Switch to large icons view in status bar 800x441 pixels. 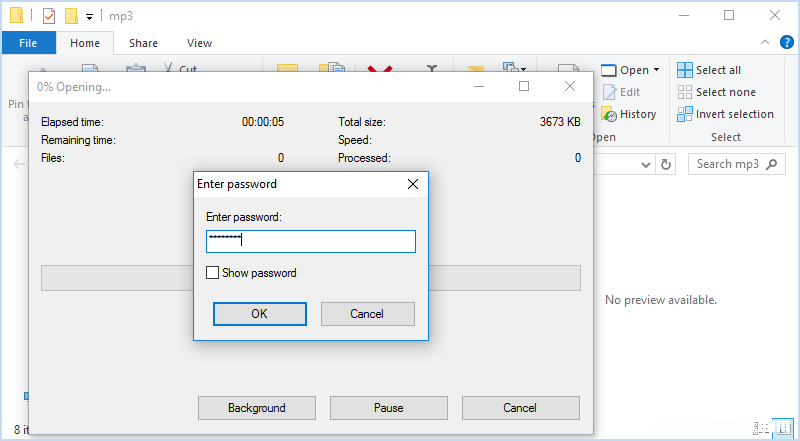[x=782, y=428]
